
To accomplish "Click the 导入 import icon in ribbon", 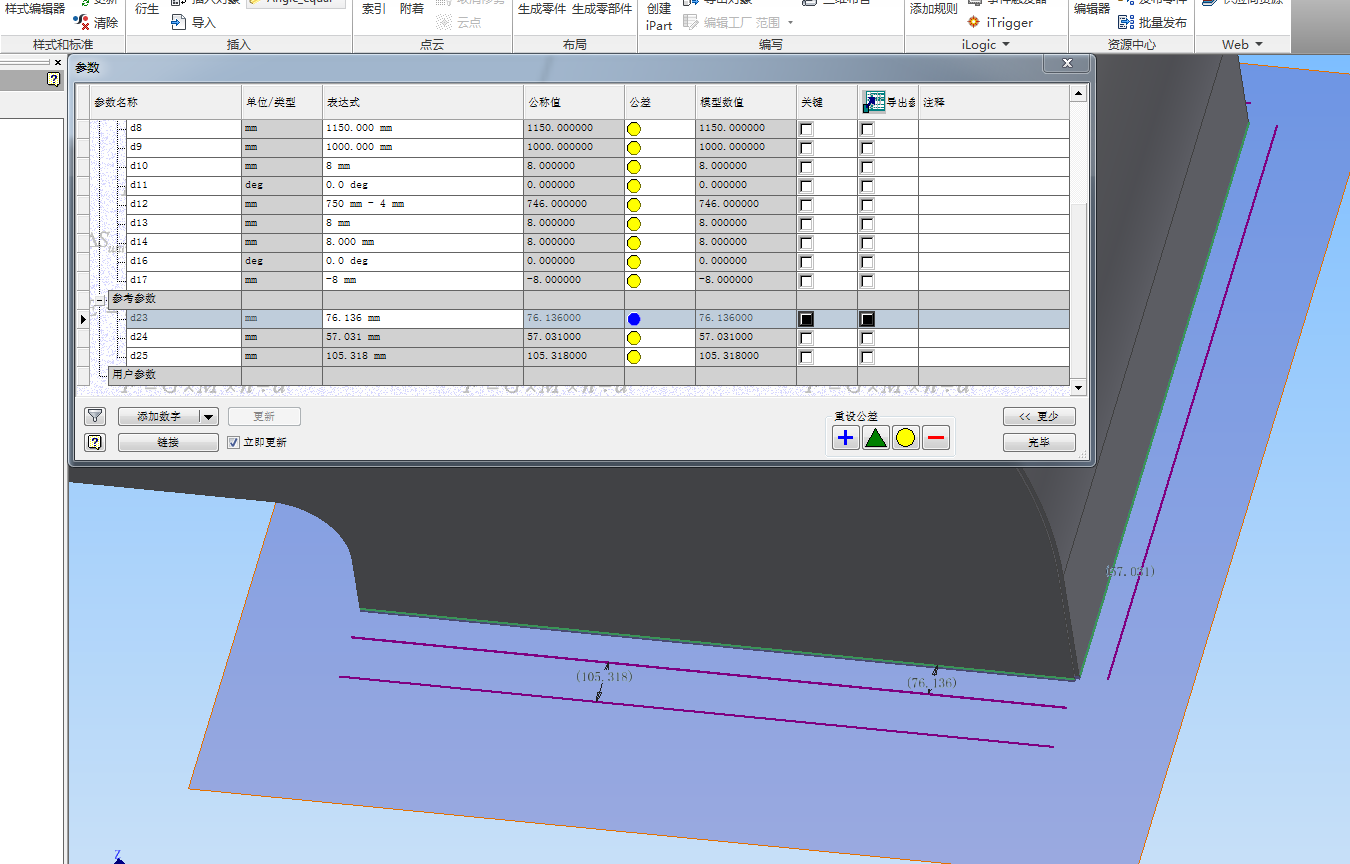I will 179,22.
